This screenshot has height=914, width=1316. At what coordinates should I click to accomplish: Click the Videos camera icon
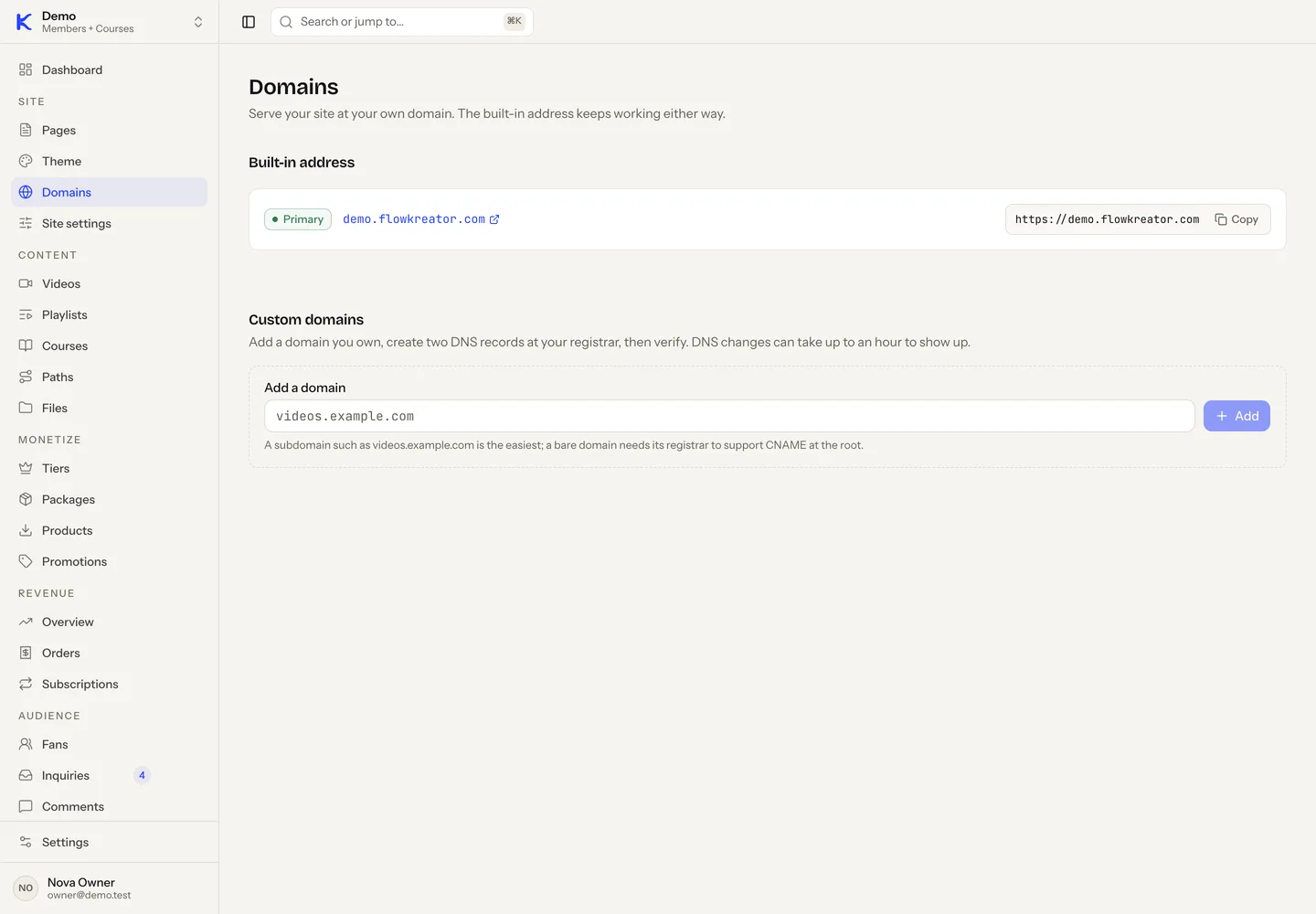coord(26,283)
